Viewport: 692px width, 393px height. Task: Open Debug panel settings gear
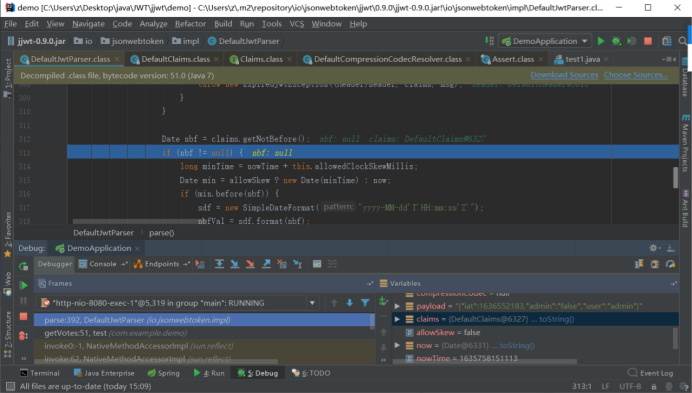coord(654,248)
